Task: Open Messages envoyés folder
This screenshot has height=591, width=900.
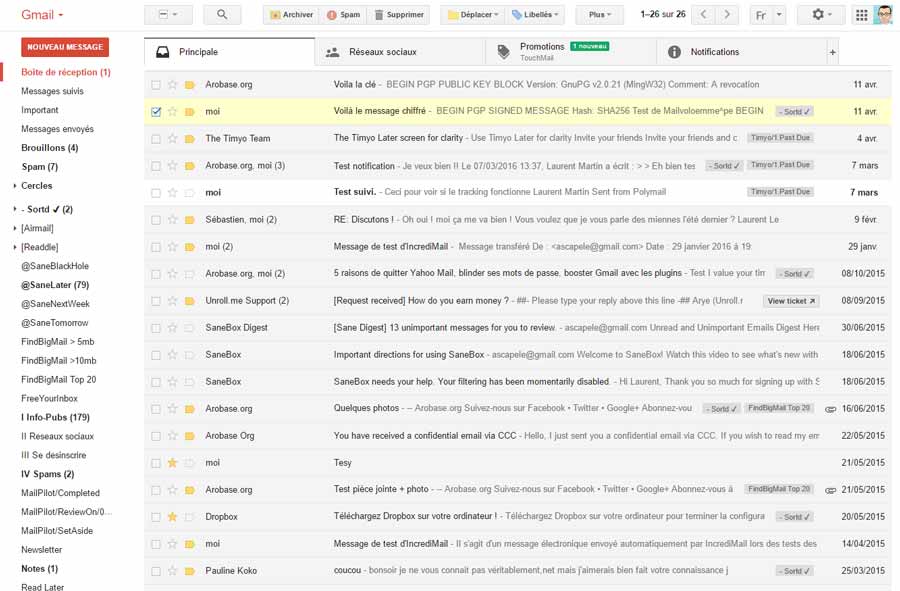Action: pos(57,129)
